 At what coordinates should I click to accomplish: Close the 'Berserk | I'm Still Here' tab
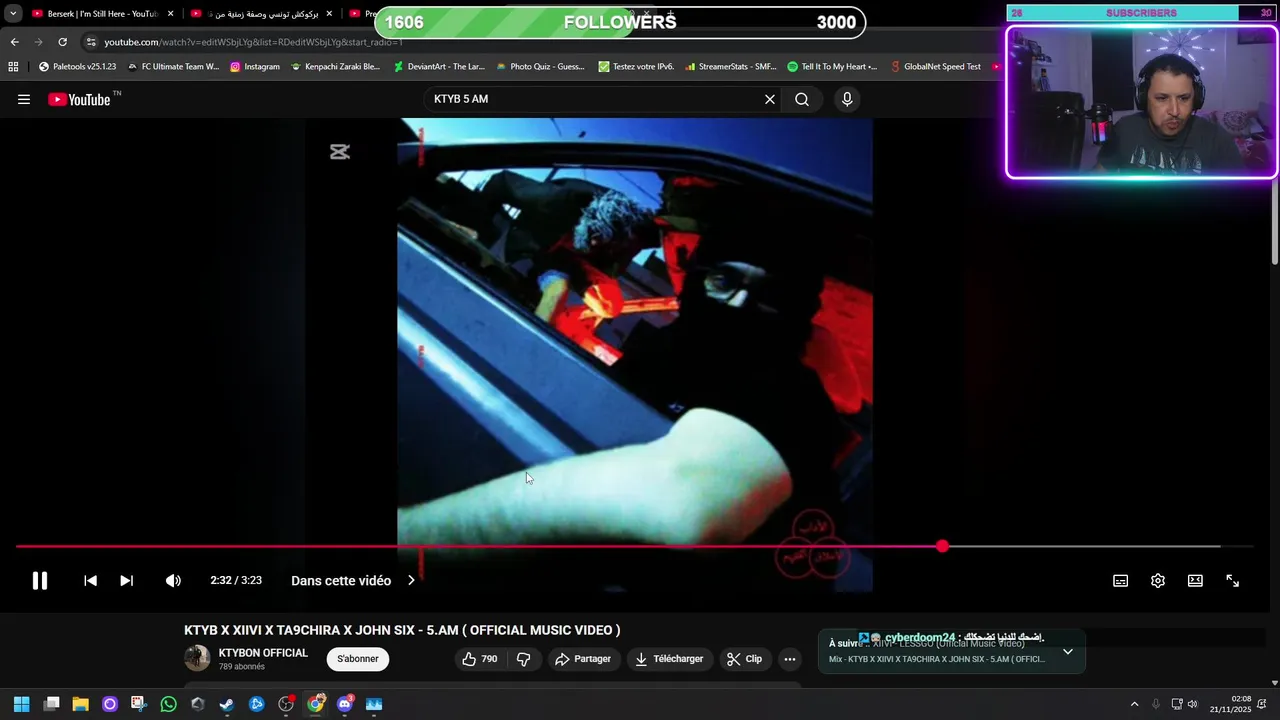tap(171, 14)
